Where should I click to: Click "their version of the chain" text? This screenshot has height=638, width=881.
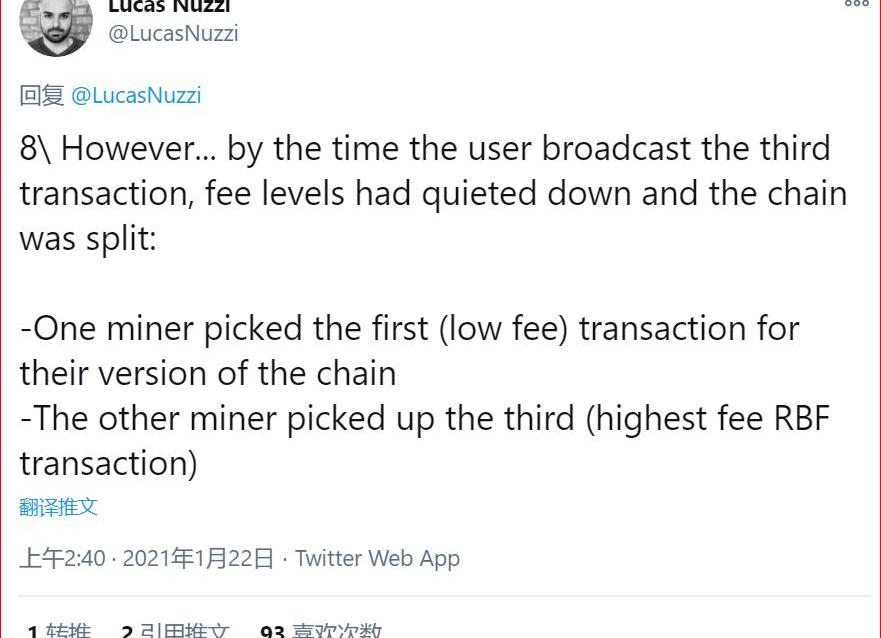[208, 373]
